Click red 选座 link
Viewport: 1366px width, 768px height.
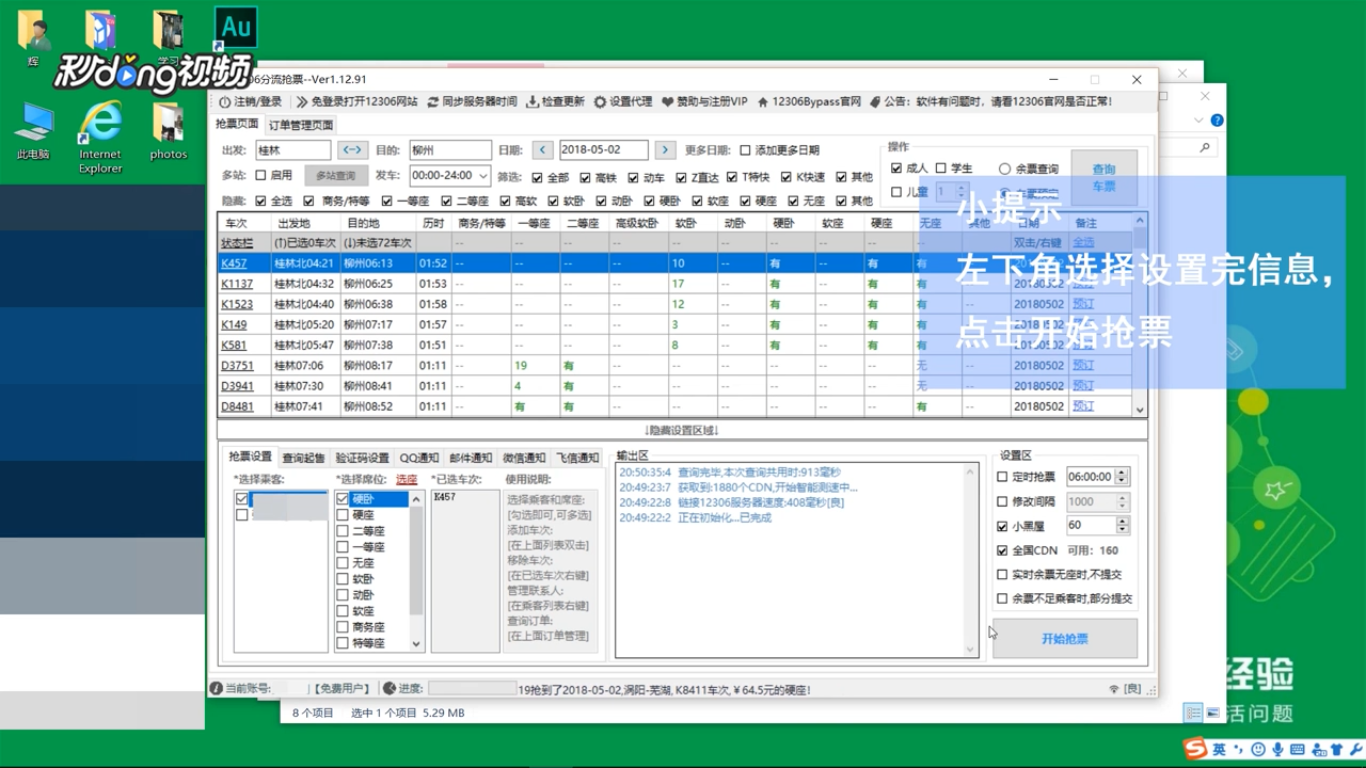(x=407, y=479)
